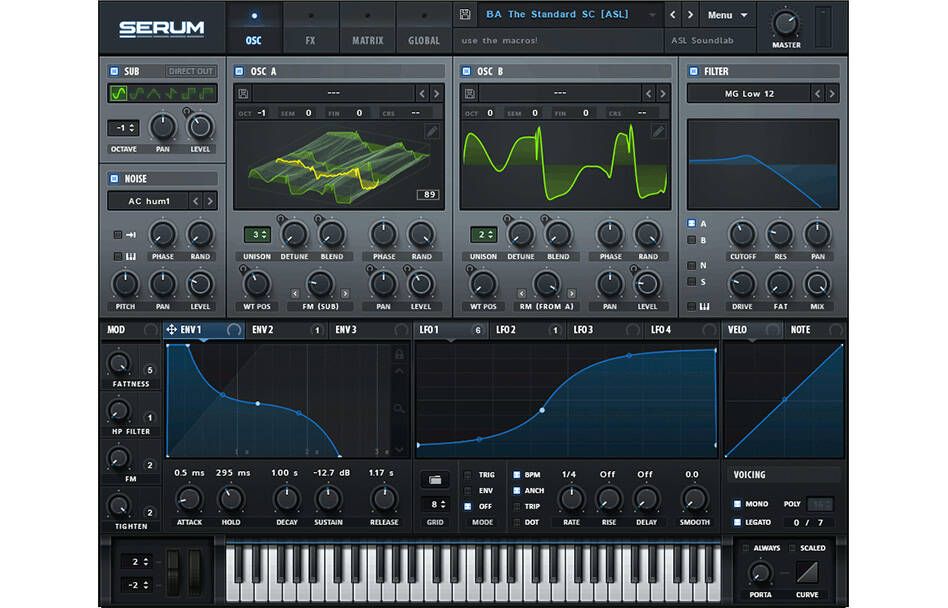Screen dimensions: 948x608
Task: Toggle the SUB oscillator on/off
Action: pyautogui.click(x=114, y=71)
